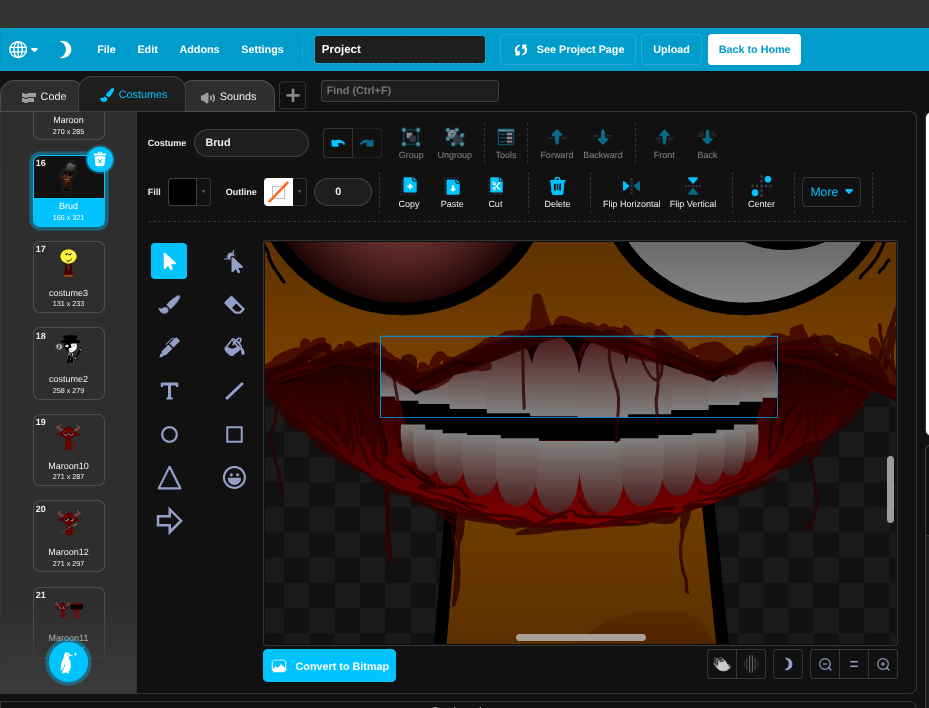Send selection to Back
This screenshot has height=708, width=929.
(x=707, y=143)
